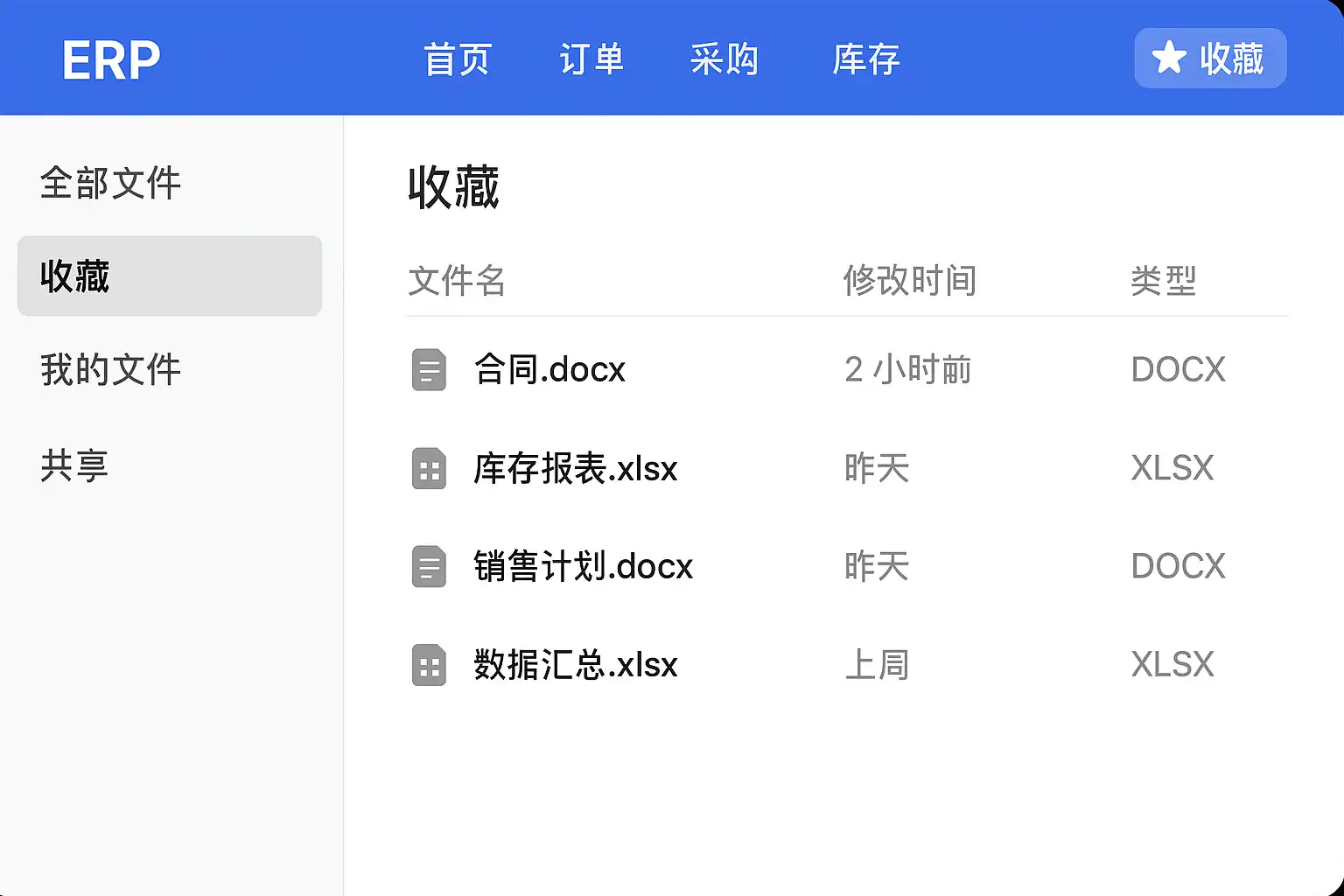
Task: Open the file 库存报表.xlsx
Action: pyautogui.click(x=575, y=469)
